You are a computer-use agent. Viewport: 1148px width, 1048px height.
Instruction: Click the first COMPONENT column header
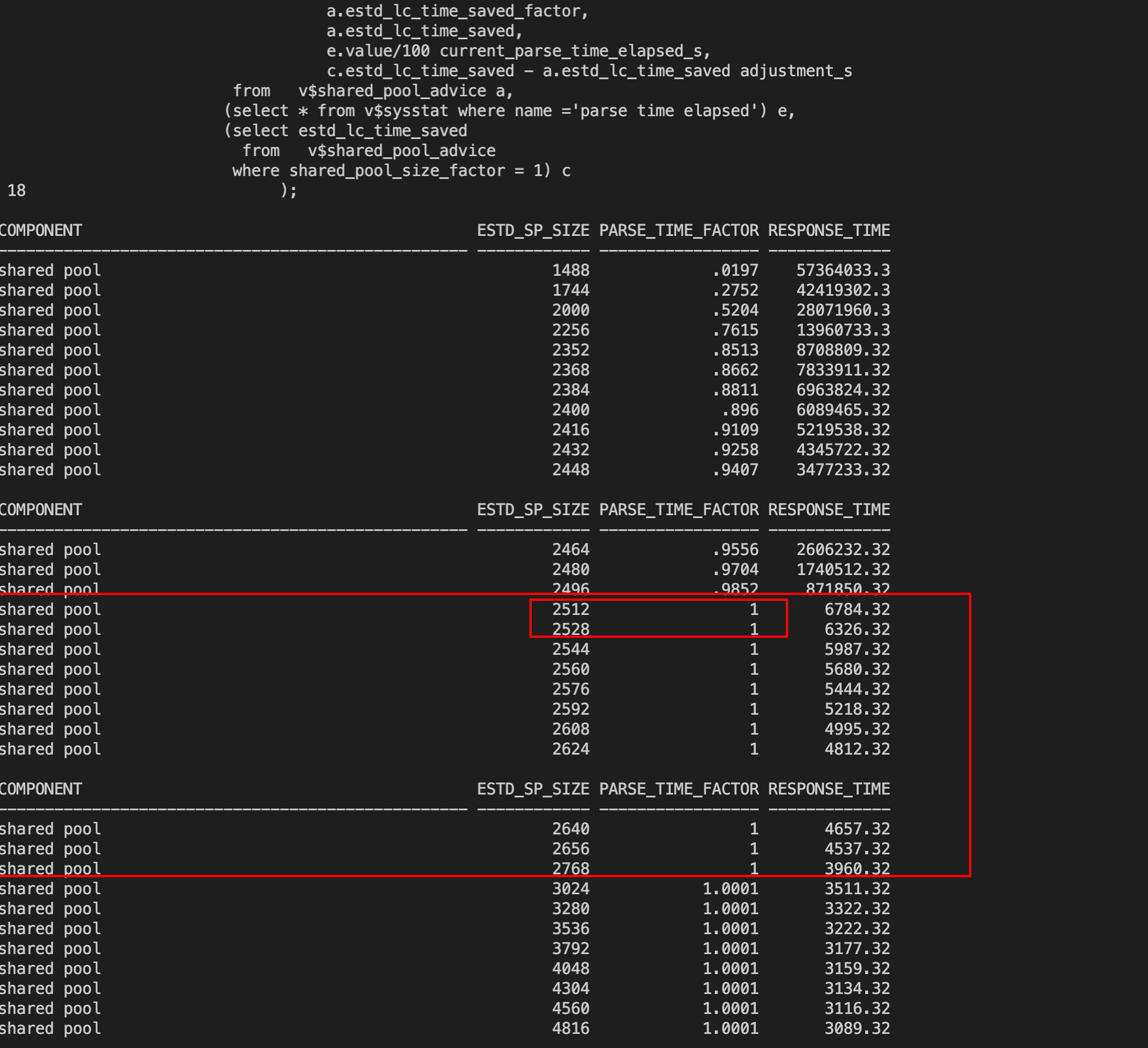[x=41, y=230]
